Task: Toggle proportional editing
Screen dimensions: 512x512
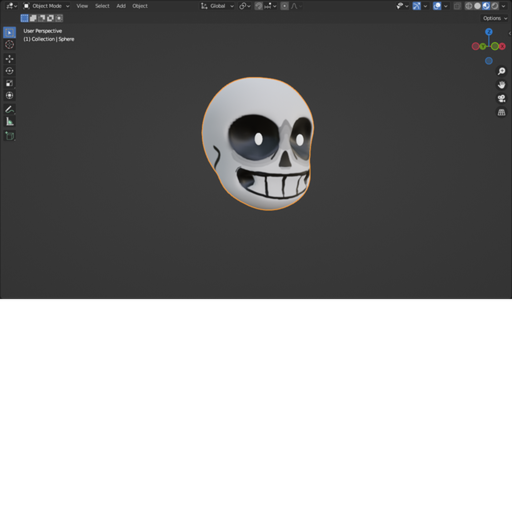Action: click(x=284, y=6)
